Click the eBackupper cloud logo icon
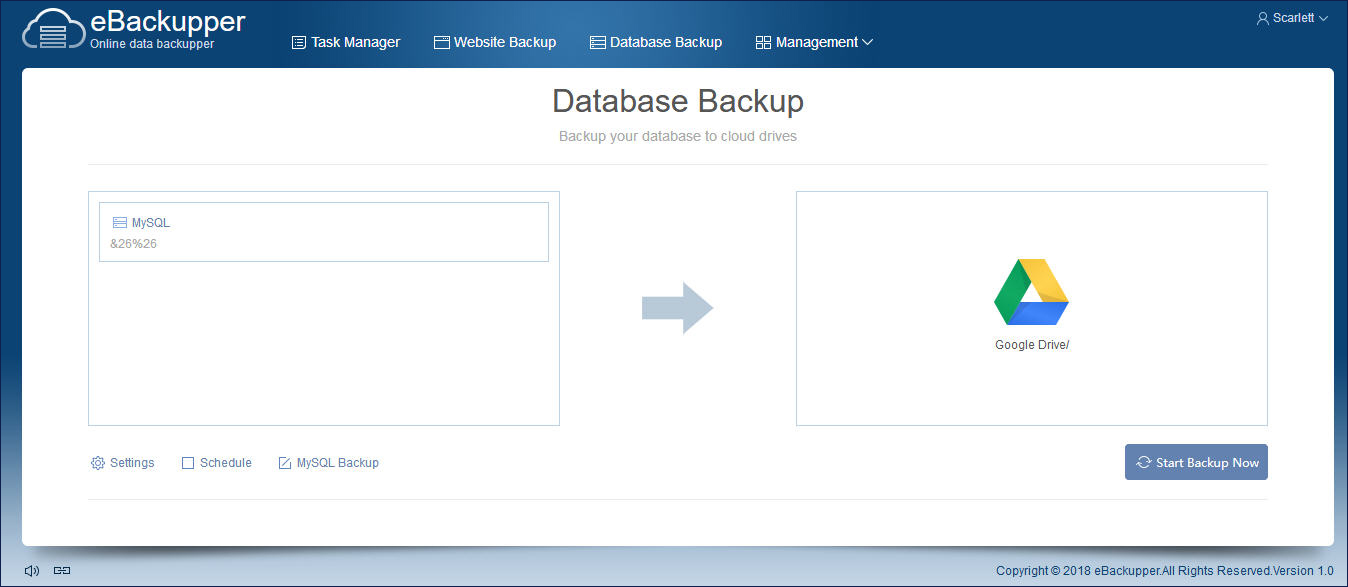Screen dimensions: 1348x587 (x=52, y=28)
